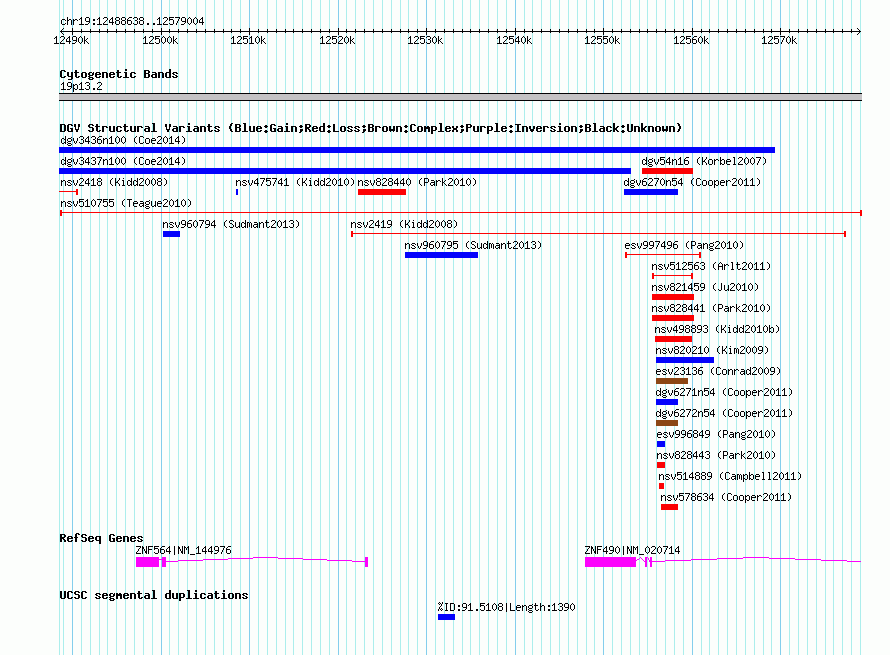Viewport: 890px width, 655px height.
Task: Click the dgv3437n100 (Coe2014) label
Action: [x=123, y=161]
